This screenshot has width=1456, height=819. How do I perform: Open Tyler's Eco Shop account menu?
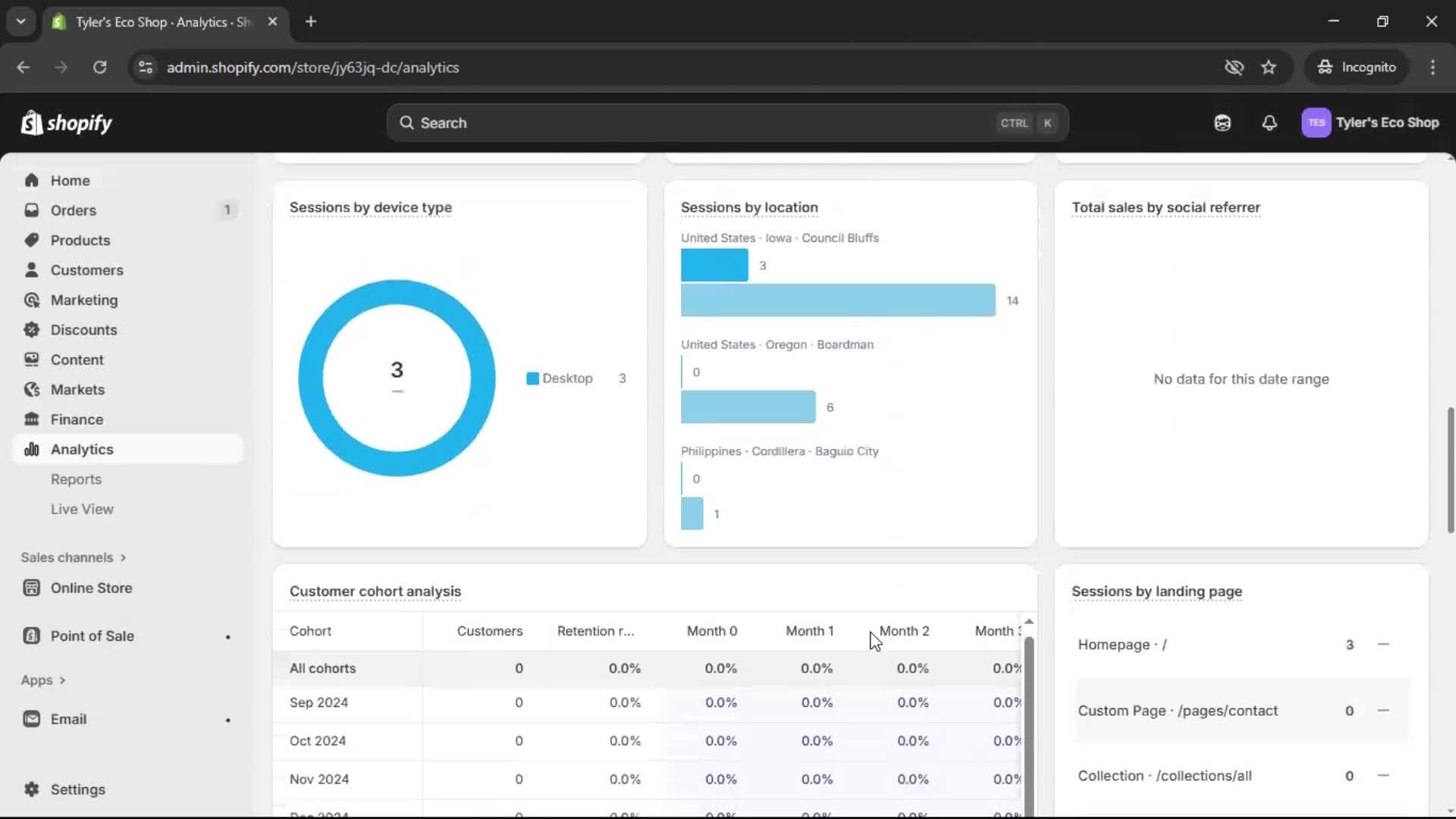click(1370, 123)
